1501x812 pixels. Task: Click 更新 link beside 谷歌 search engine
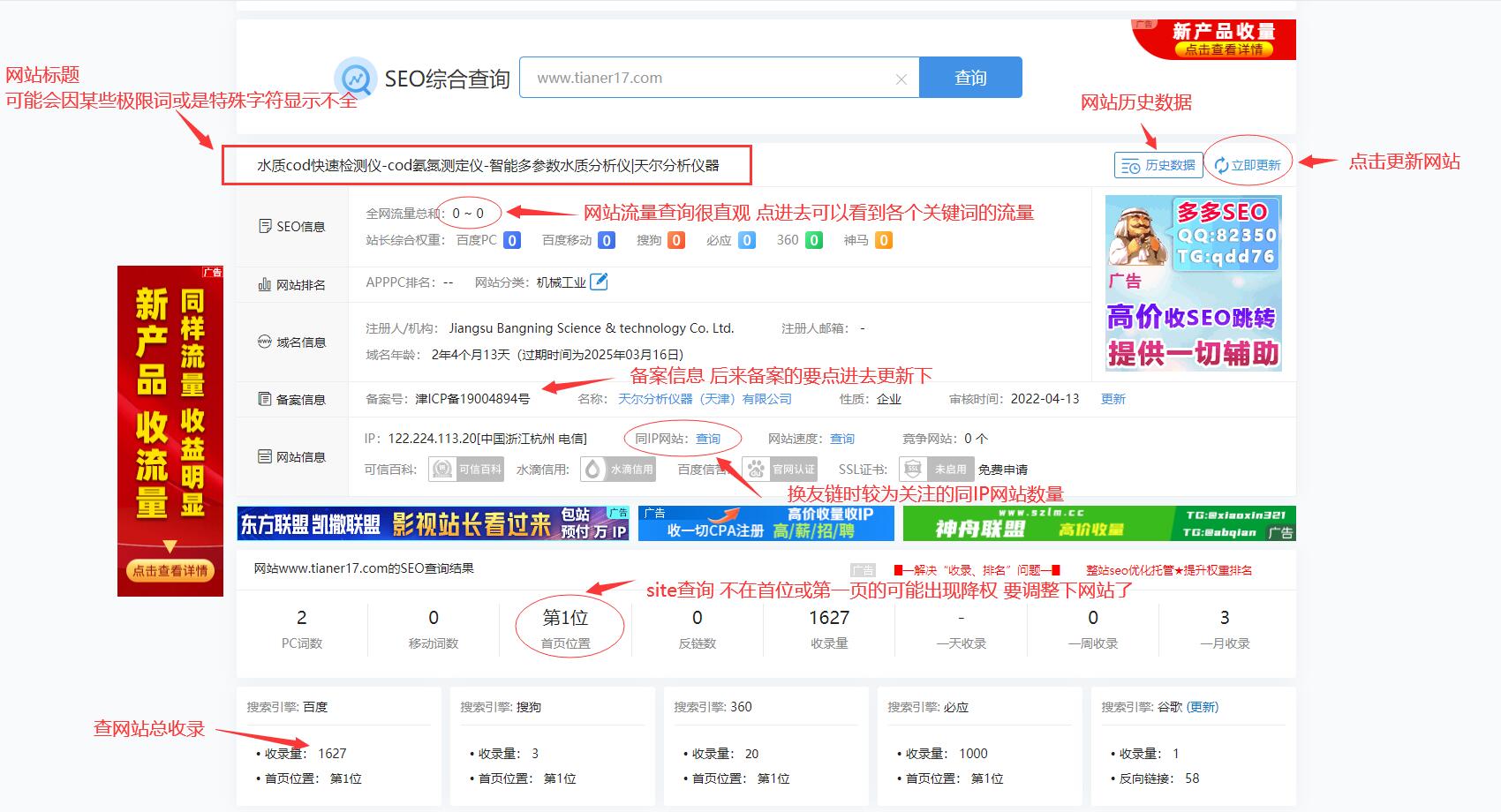(x=1203, y=707)
